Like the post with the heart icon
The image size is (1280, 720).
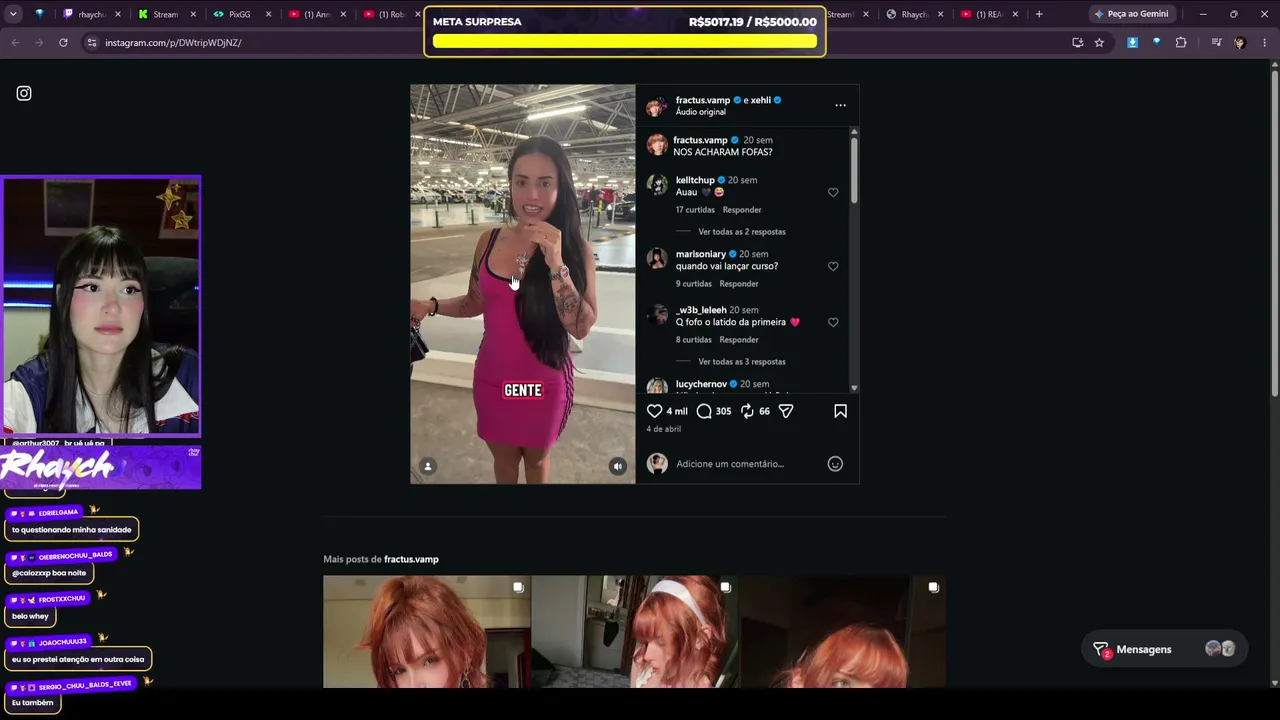(x=654, y=411)
